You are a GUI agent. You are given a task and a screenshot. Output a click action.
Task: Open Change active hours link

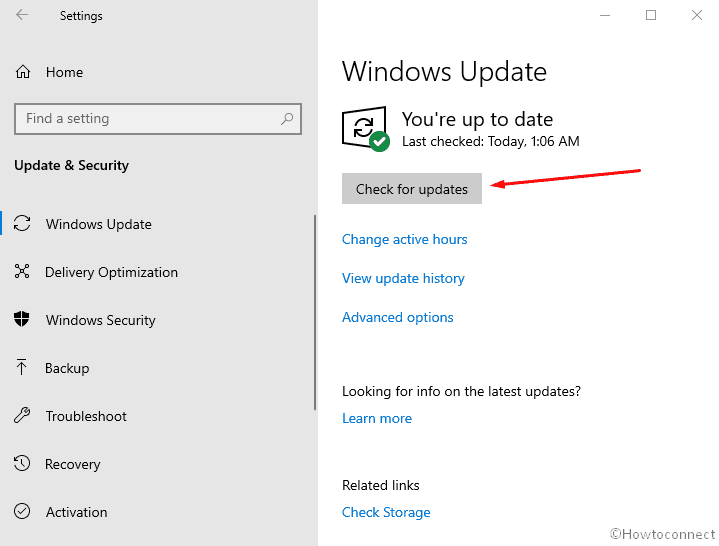[404, 239]
